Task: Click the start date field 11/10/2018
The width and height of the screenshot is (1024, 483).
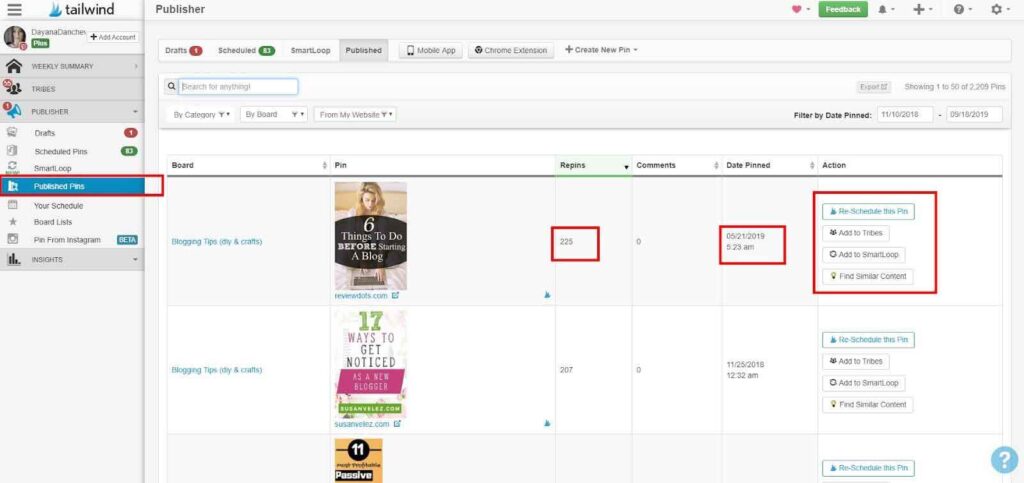Action: coord(905,114)
